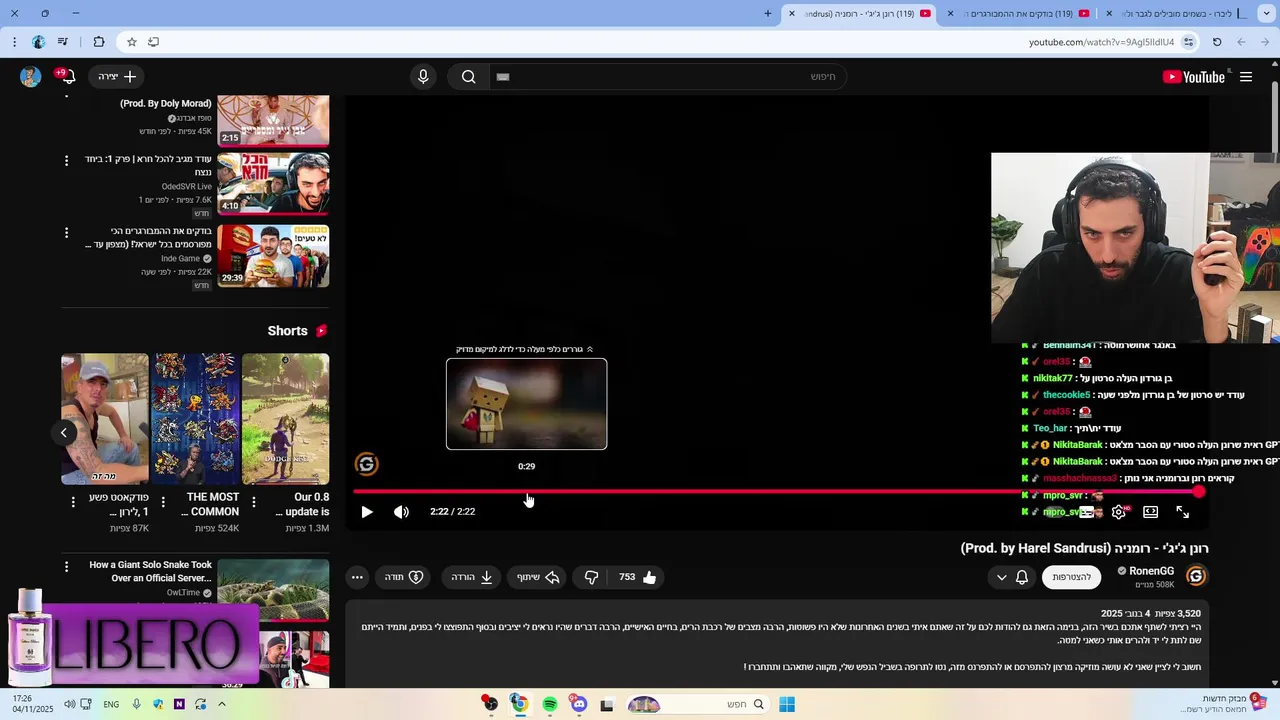Open a new browser tab

(x=768, y=14)
